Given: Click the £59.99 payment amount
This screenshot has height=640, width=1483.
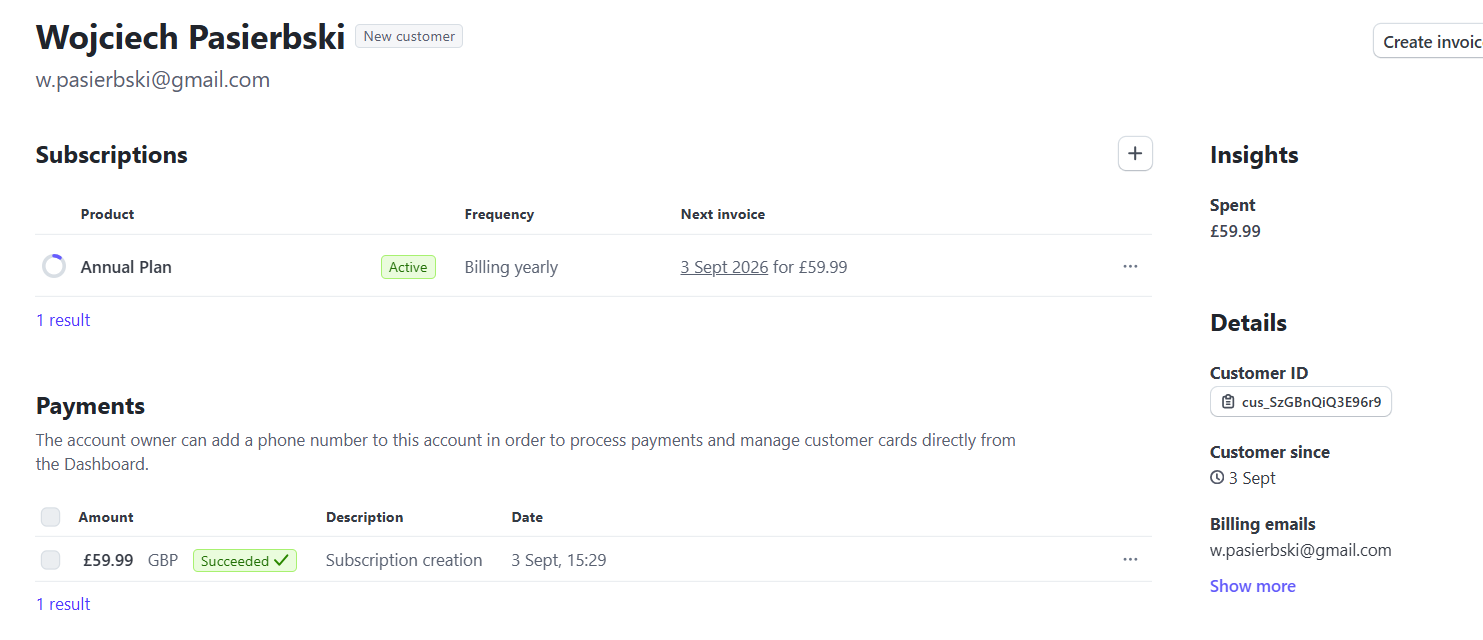Looking at the screenshot, I should point(108,560).
